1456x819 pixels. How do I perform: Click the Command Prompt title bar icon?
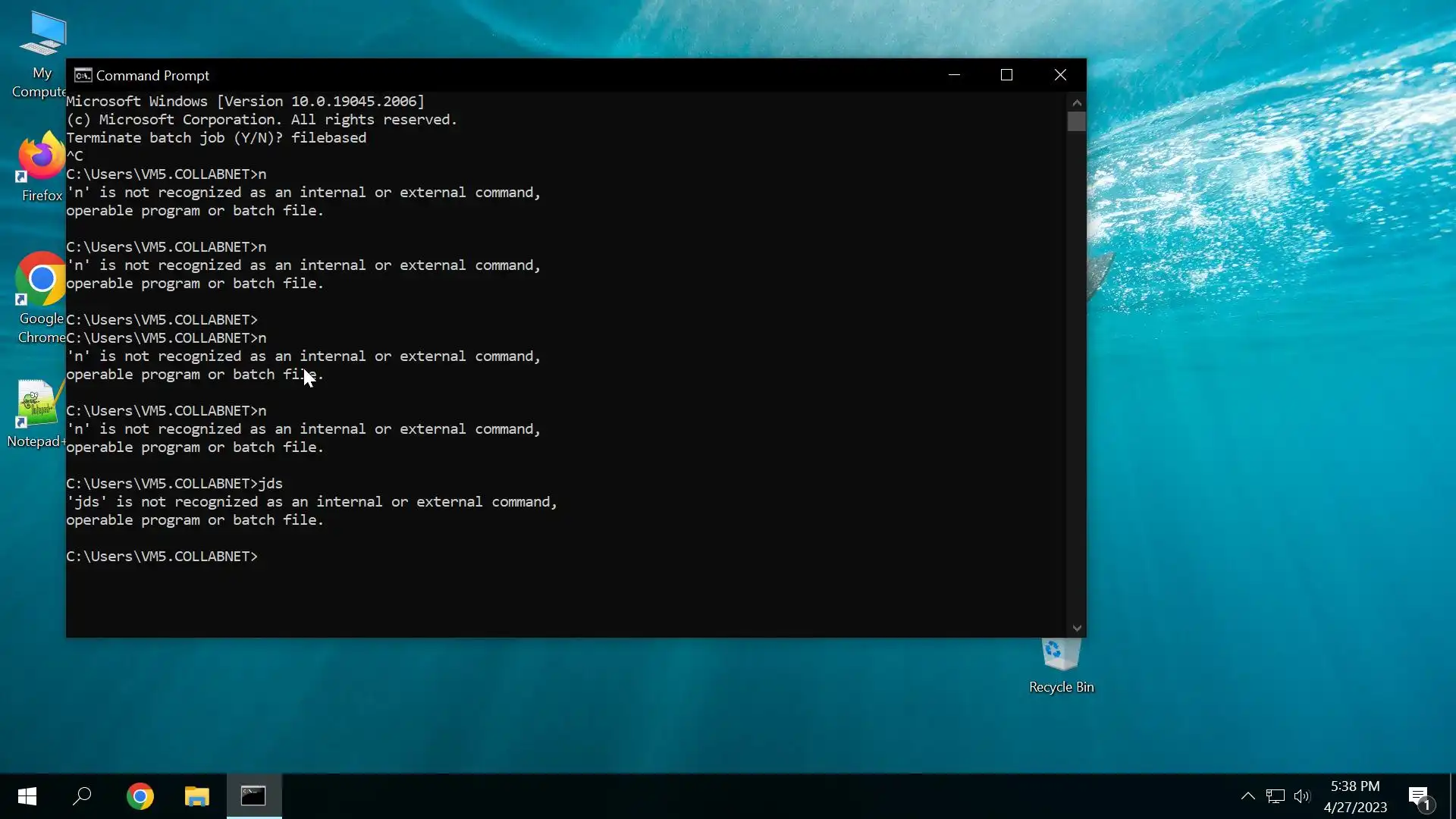83,75
